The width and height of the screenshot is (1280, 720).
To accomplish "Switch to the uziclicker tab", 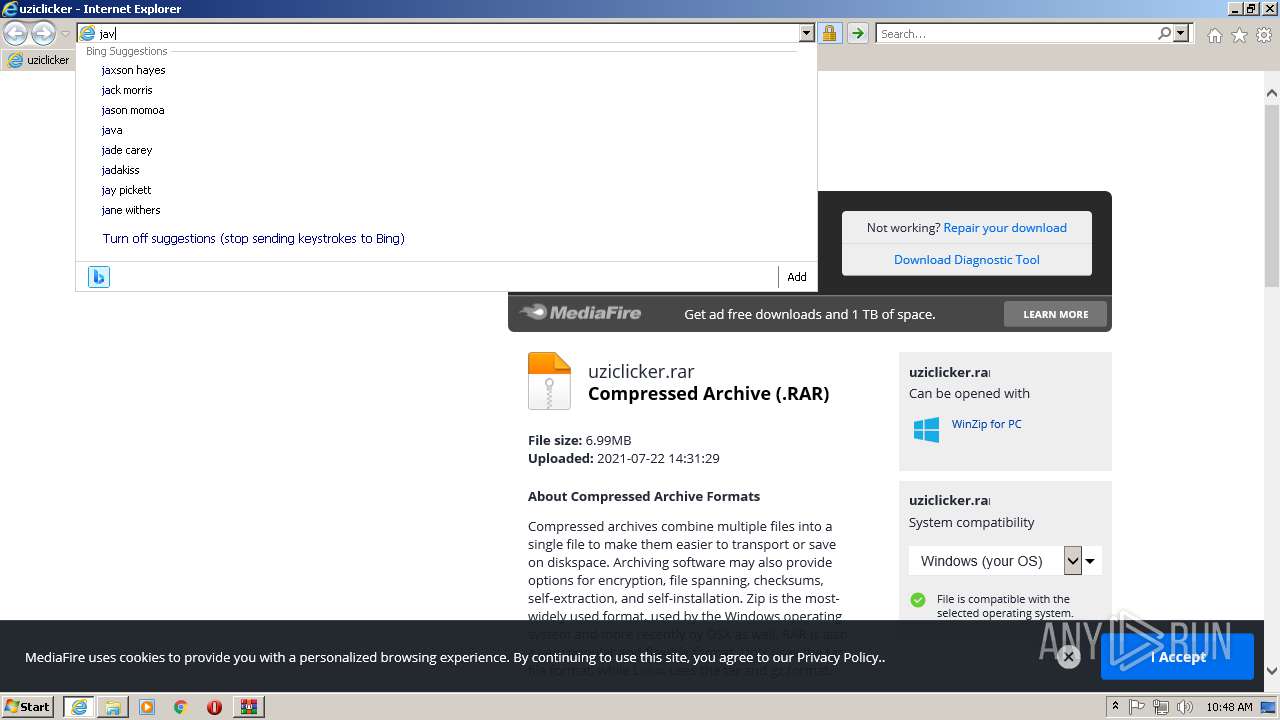I will point(39,59).
